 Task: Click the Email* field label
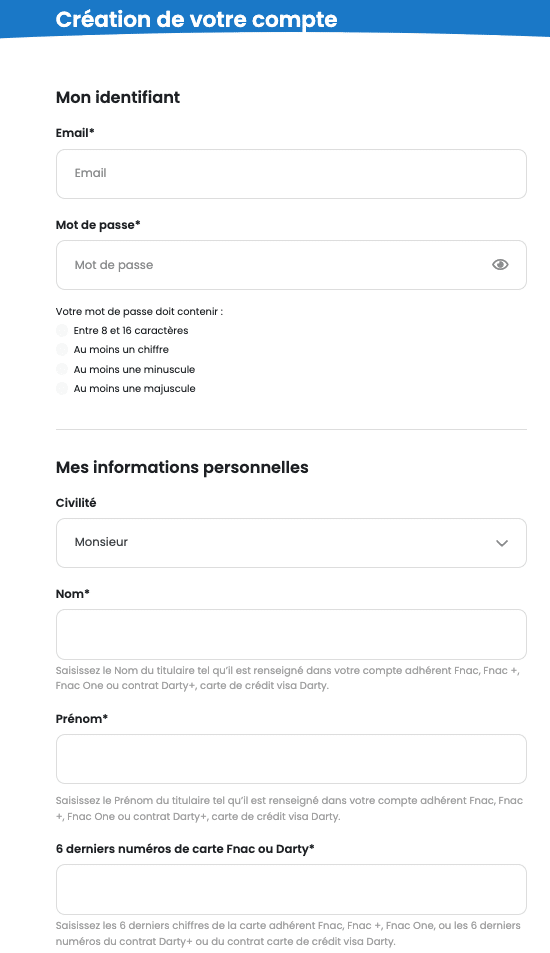pos(75,132)
